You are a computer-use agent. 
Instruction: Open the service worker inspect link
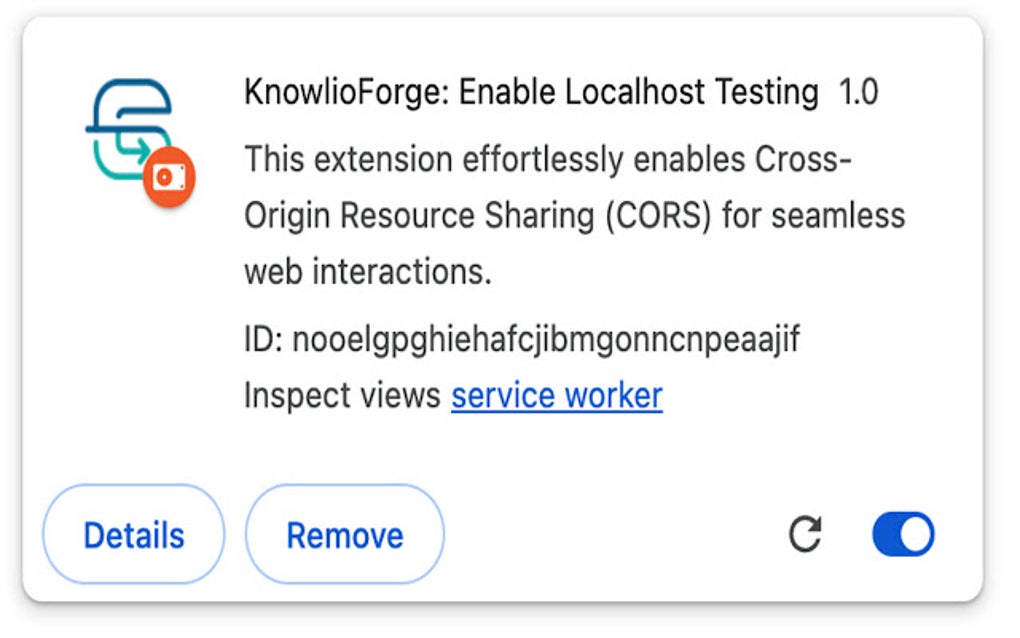[x=556, y=396]
